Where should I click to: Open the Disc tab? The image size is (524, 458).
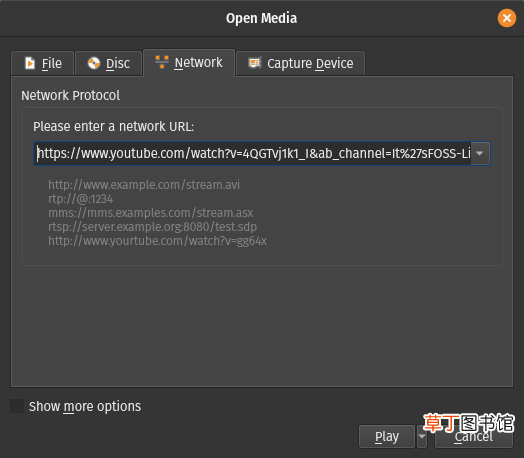coord(109,63)
